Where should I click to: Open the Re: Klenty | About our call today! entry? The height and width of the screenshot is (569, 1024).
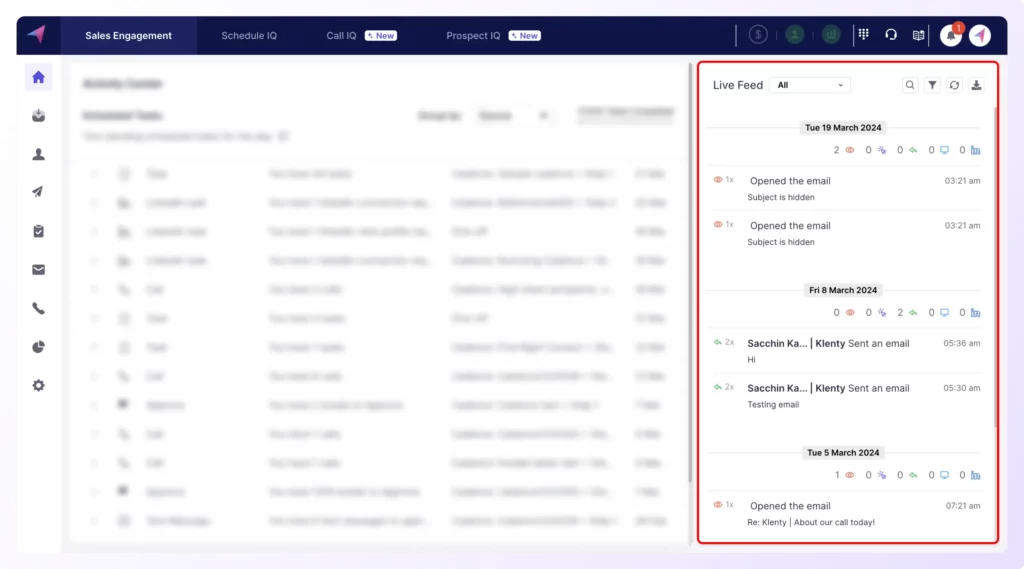point(846,513)
